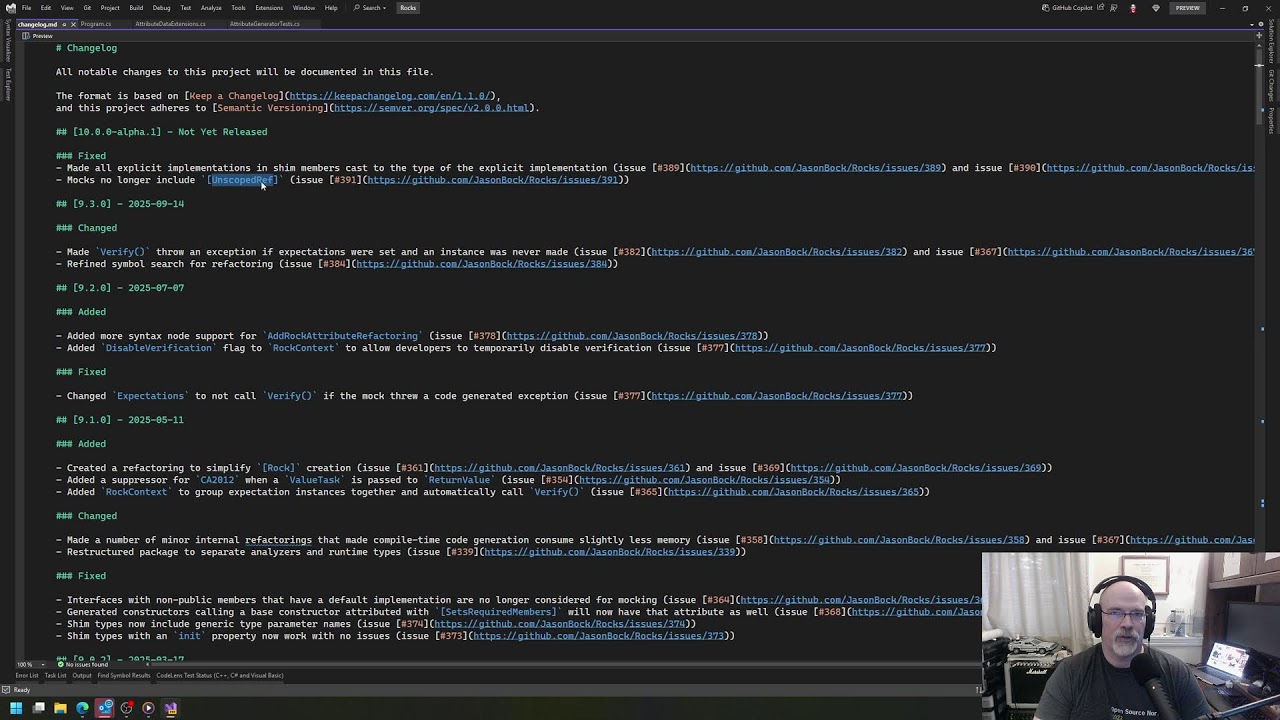The width and height of the screenshot is (1280, 720).
Task: Open the issues/382 GitHub link
Action: point(776,252)
